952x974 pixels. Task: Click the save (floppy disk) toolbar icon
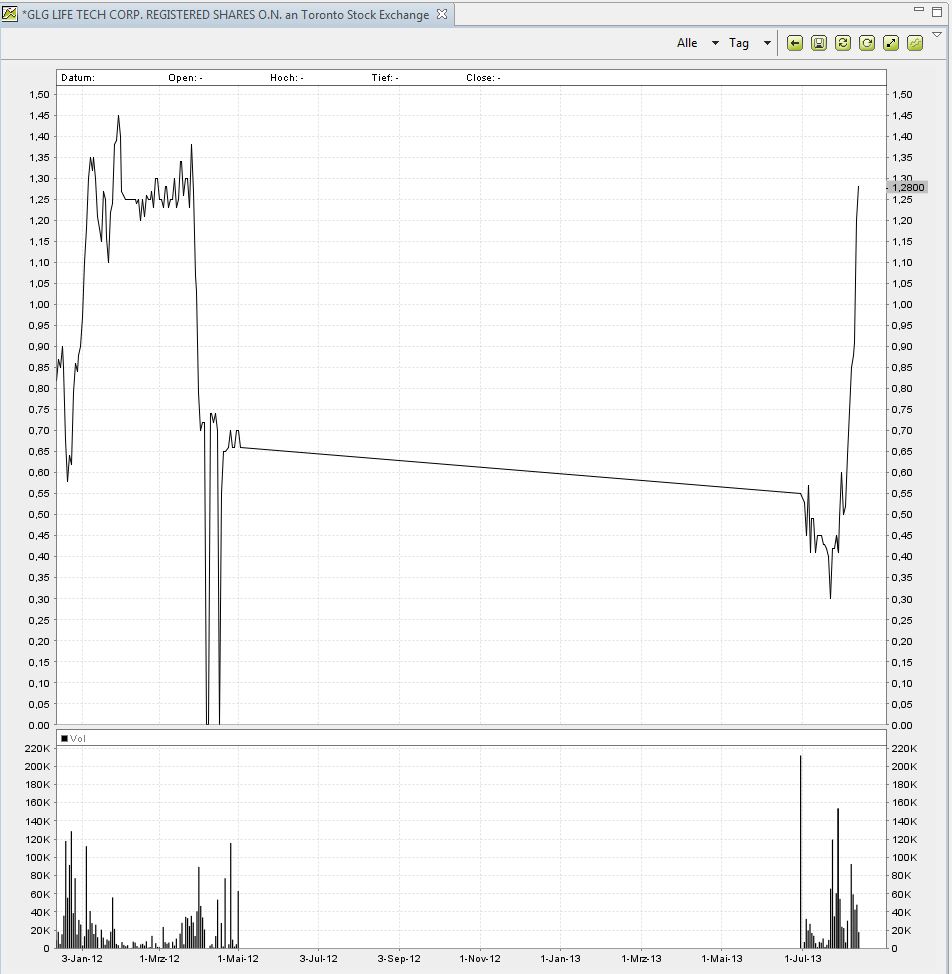819,43
